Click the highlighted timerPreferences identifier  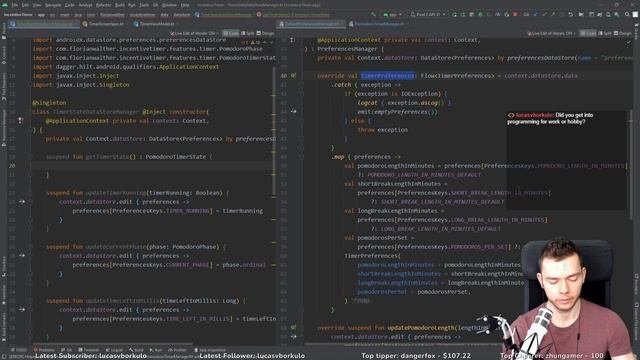[x=388, y=76]
